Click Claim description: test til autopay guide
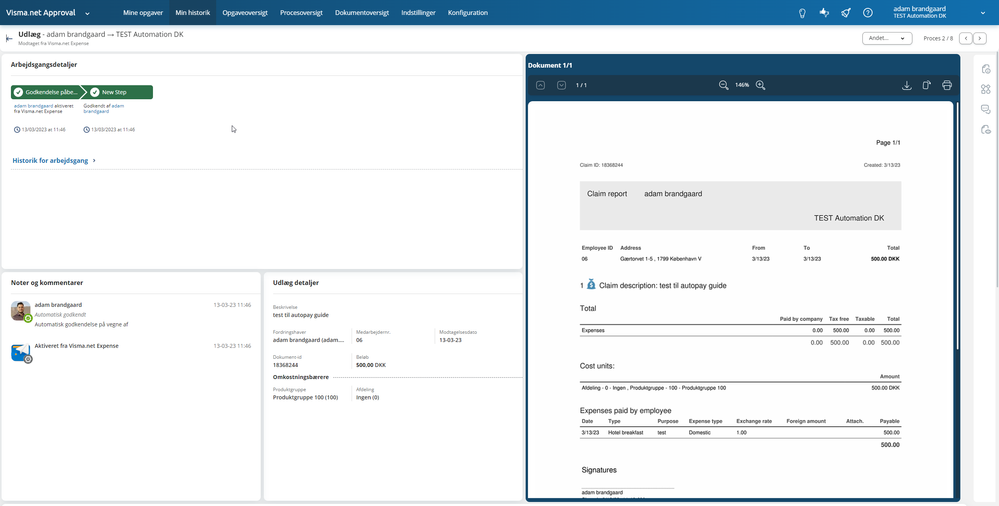This screenshot has width=999, height=506. click(x=663, y=286)
